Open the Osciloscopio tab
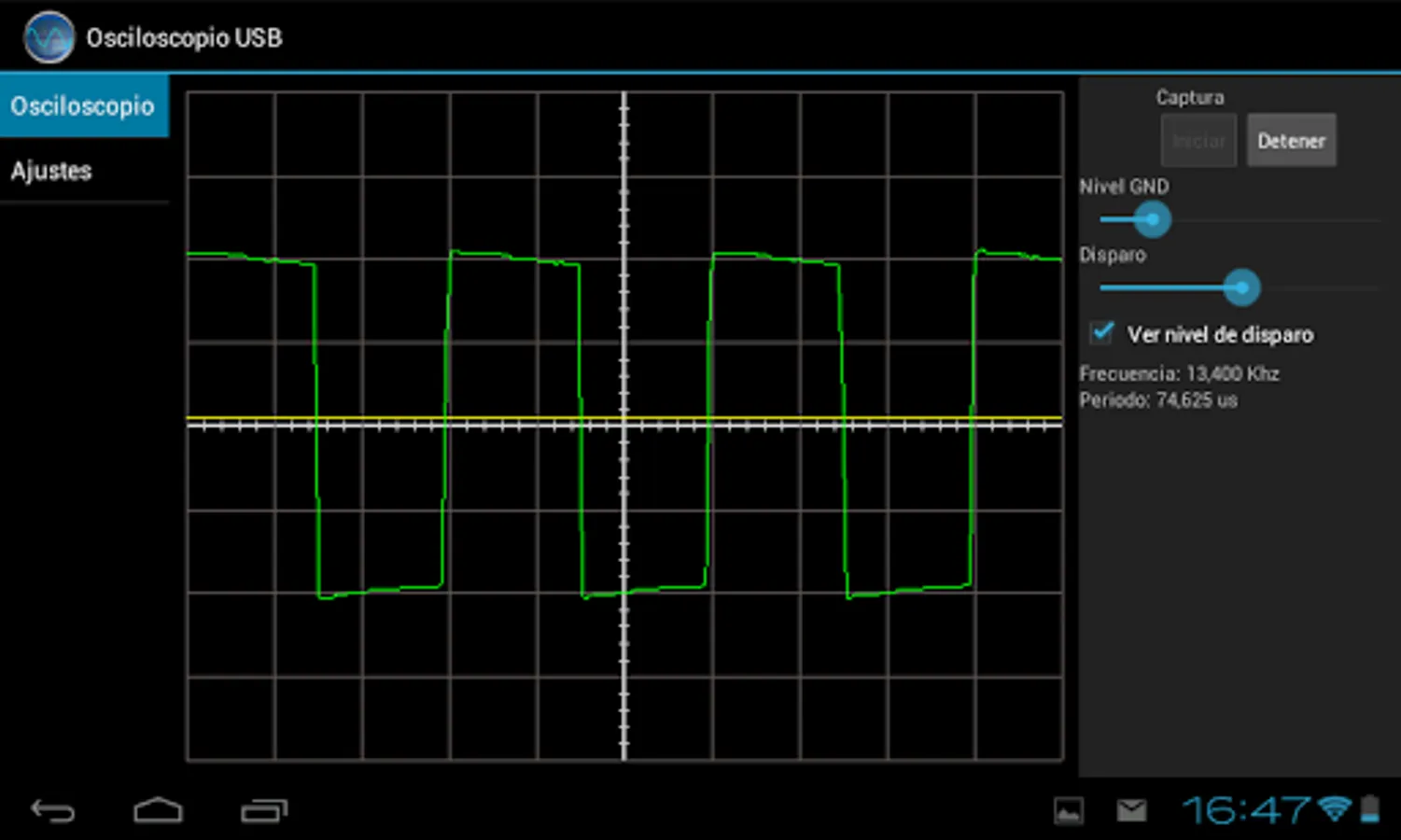1401x840 pixels. click(x=84, y=105)
